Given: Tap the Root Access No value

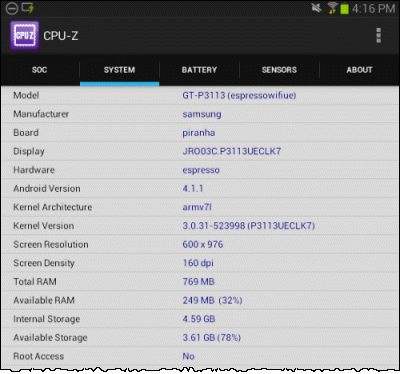Looking at the screenshot, I should [x=188, y=356].
